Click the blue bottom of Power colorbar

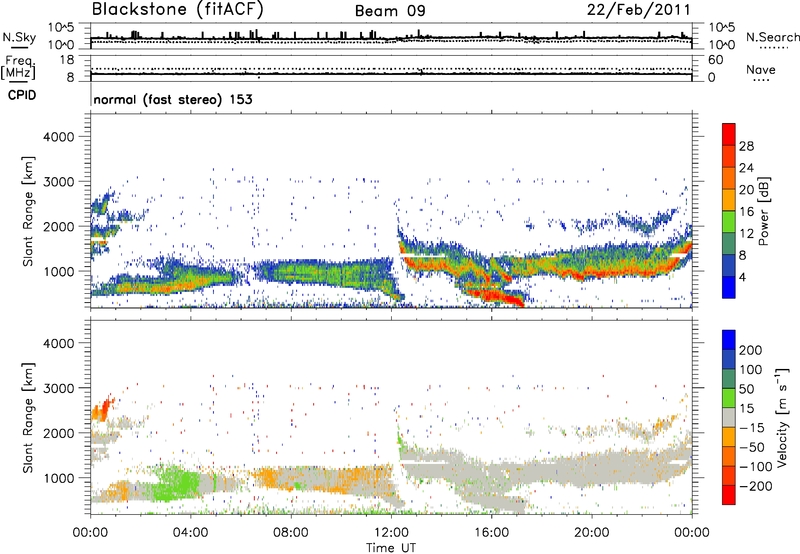coord(729,287)
